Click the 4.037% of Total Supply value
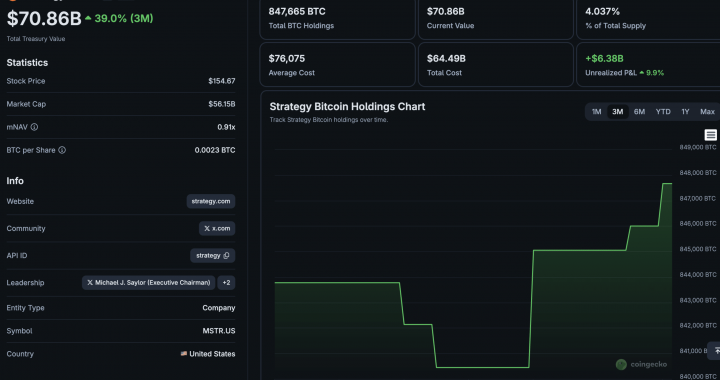720x380 pixels. coord(602,11)
